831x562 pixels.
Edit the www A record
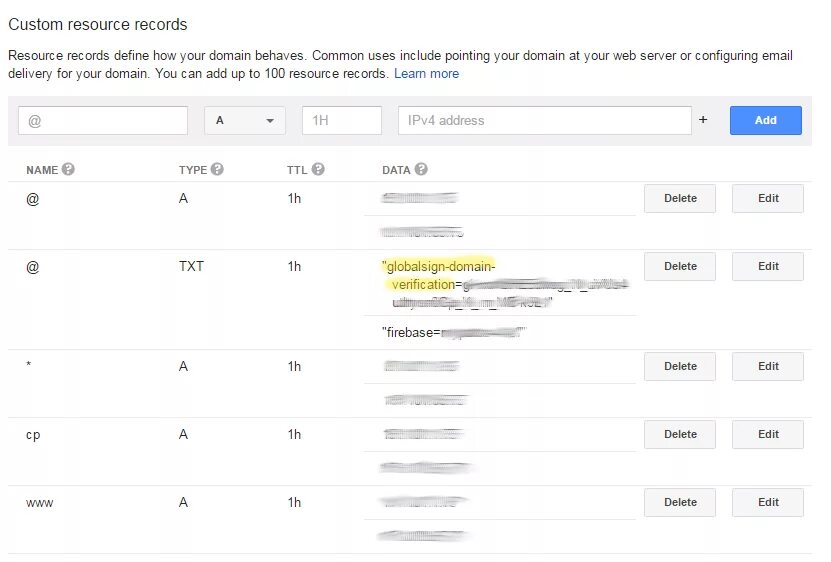tap(767, 502)
